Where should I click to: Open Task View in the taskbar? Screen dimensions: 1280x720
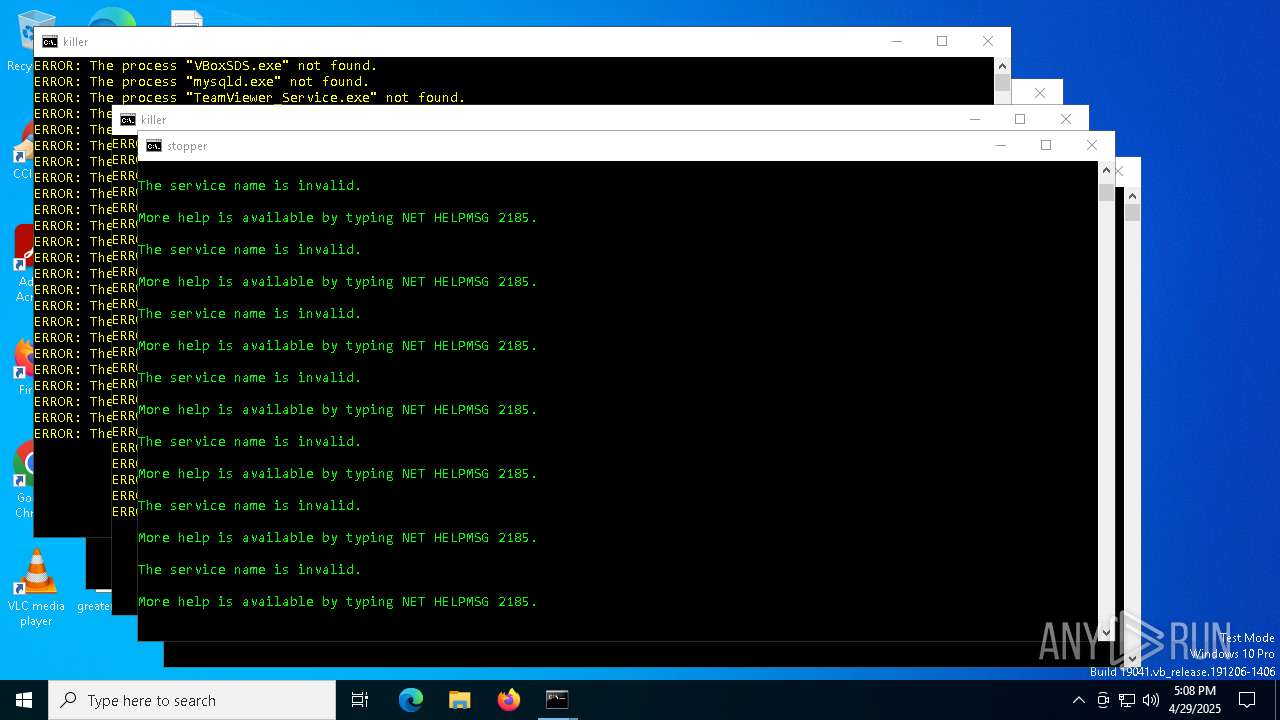[360, 700]
